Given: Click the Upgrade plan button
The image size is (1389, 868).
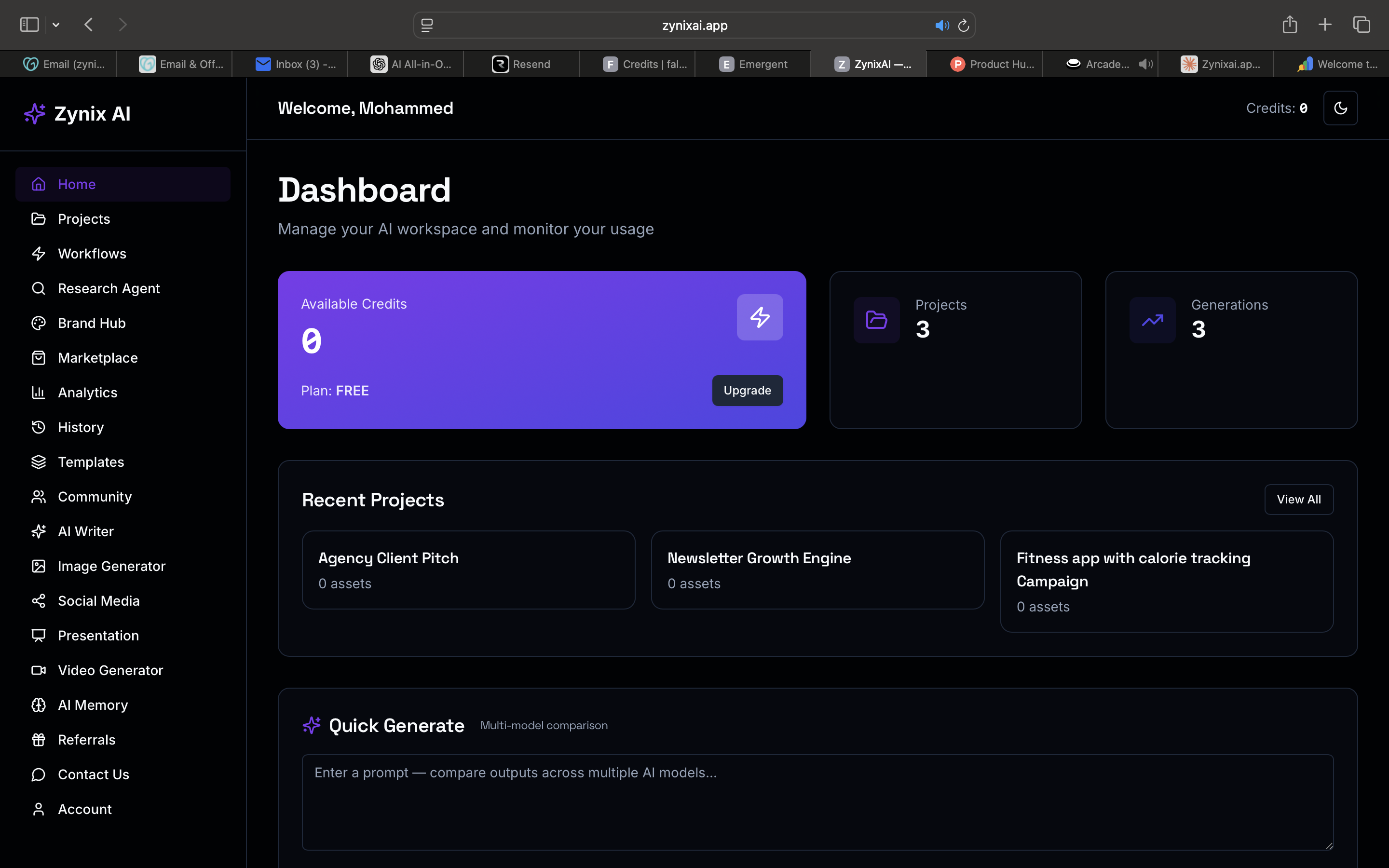Looking at the screenshot, I should [x=747, y=391].
